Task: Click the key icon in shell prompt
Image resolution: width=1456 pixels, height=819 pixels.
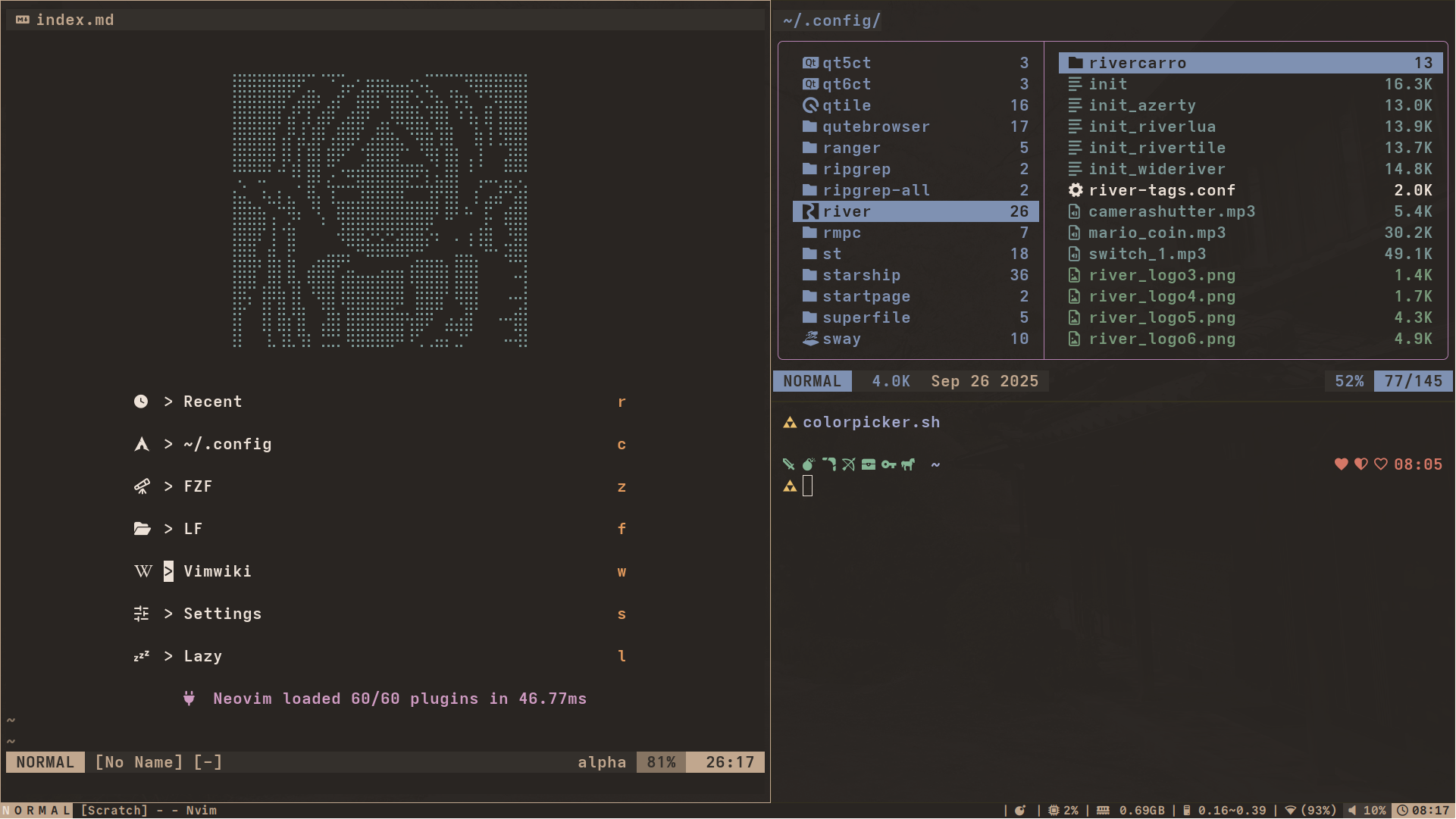Action: tap(888, 464)
